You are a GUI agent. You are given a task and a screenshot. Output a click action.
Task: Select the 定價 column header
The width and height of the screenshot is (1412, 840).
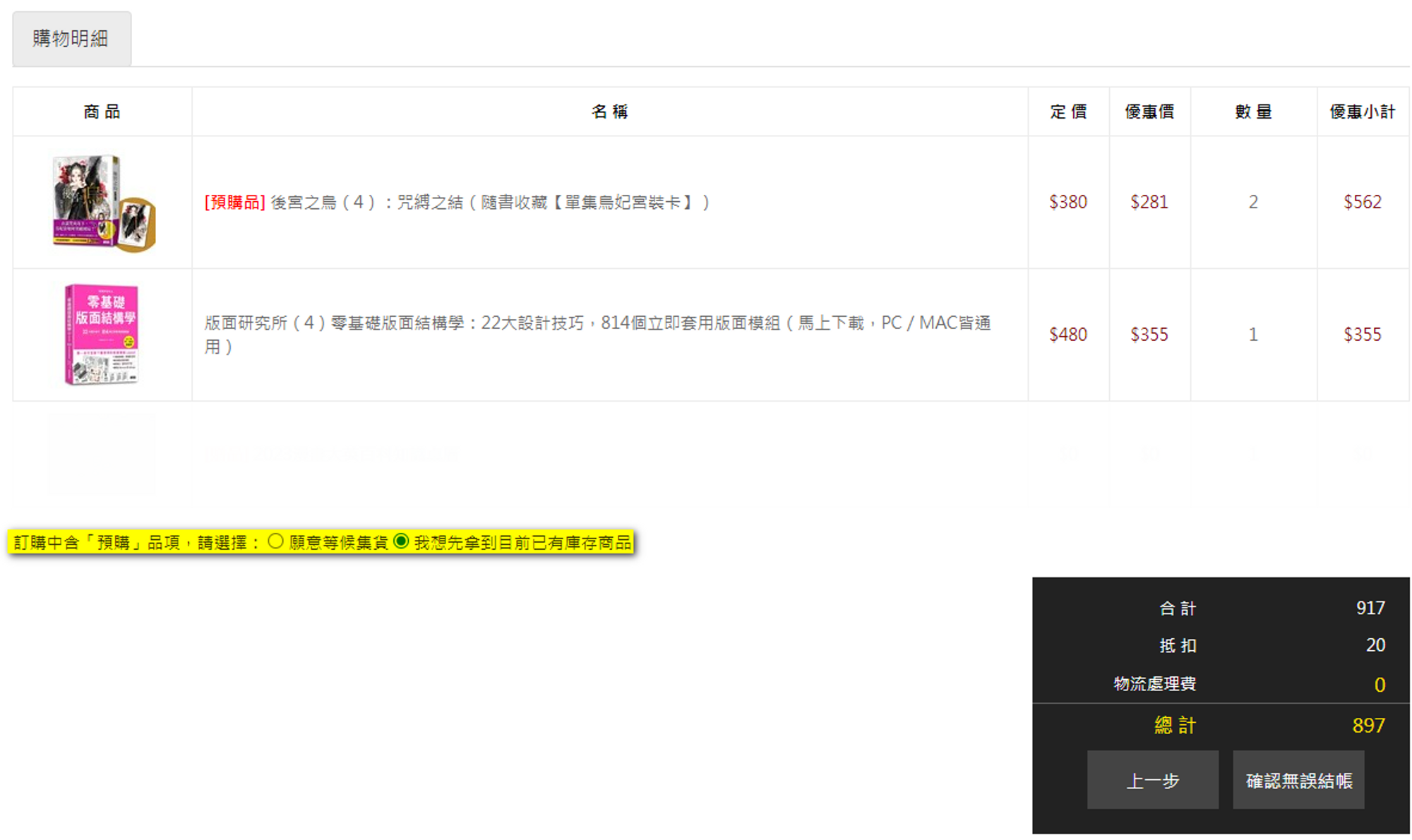pos(1068,112)
